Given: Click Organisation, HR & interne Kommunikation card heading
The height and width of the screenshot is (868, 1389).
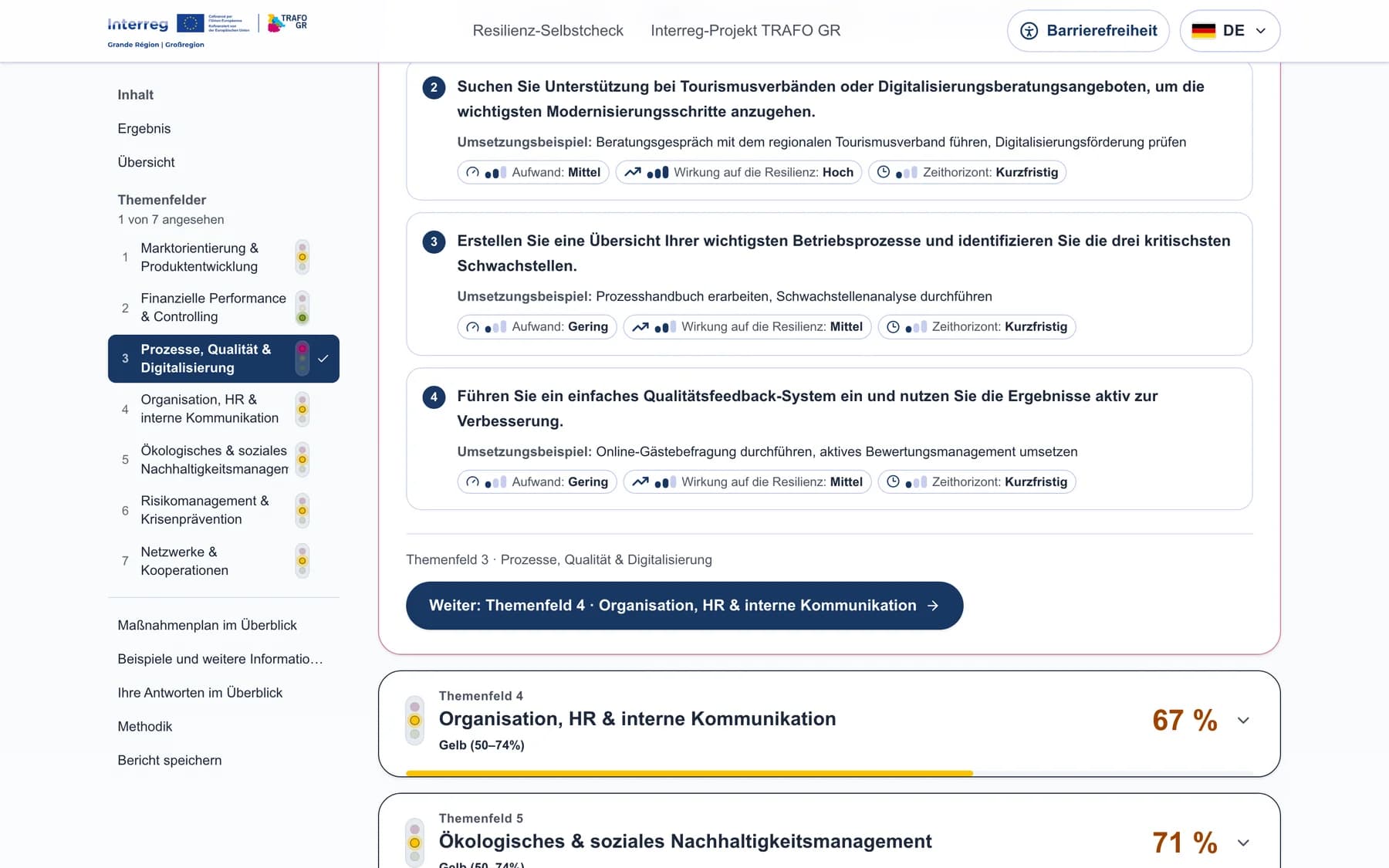Looking at the screenshot, I should tap(637, 719).
